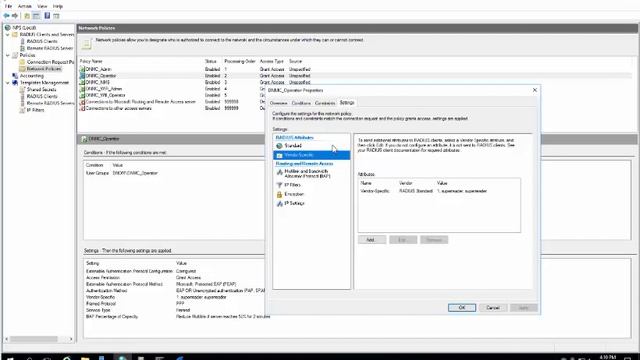Select RADIUS Clients under Templates Management
640x360 pixels.
click(42, 96)
